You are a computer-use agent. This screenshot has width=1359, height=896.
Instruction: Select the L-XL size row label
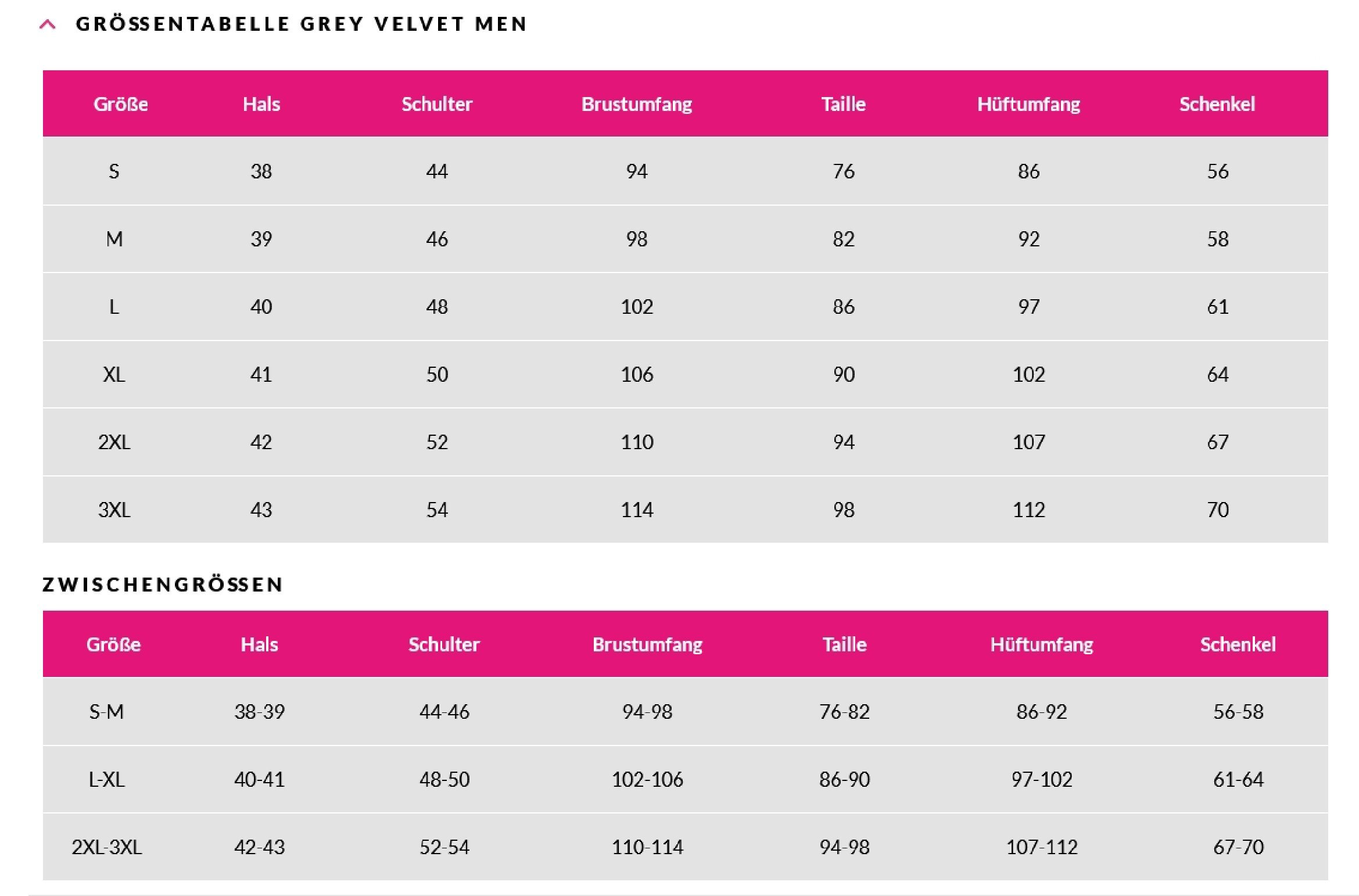[106, 779]
